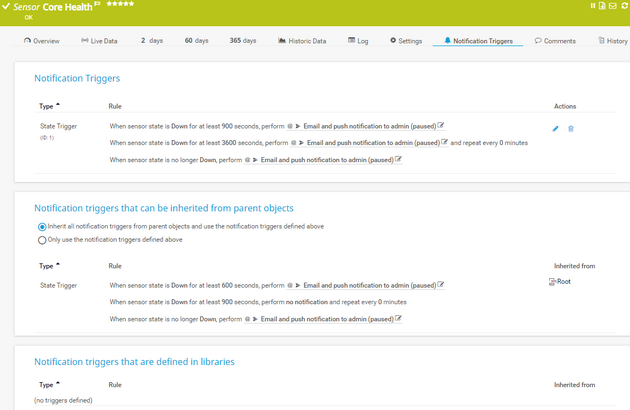Image resolution: width=630 pixels, height=410 pixels.
Task: Open edit icon after the 3600 seconds notification
Action: (x=445, y=142)
